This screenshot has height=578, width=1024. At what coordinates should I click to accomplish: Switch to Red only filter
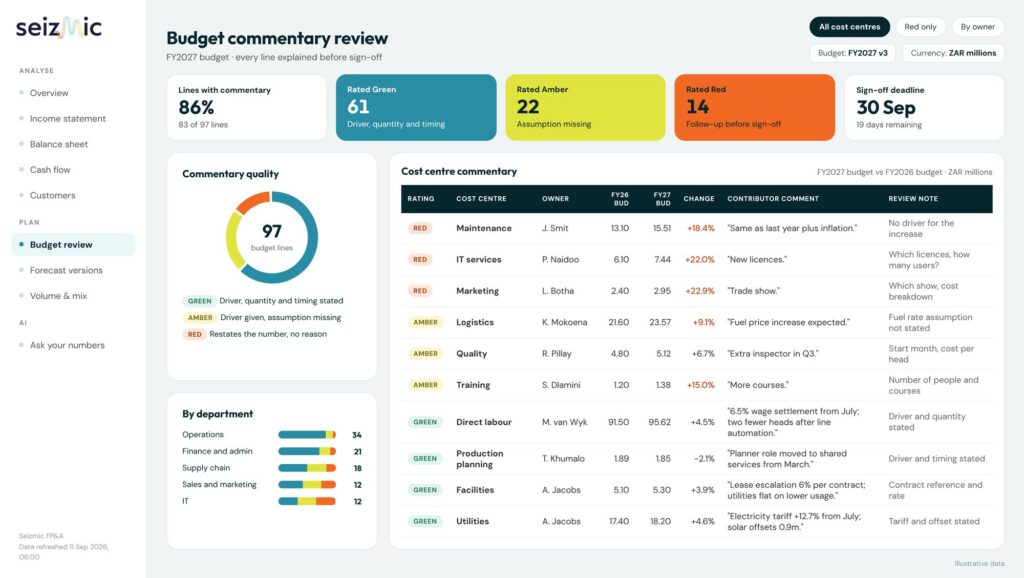point(920,27)
